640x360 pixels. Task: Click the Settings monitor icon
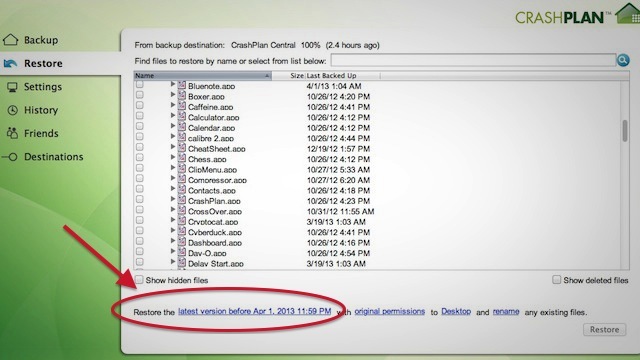(12, 87)
